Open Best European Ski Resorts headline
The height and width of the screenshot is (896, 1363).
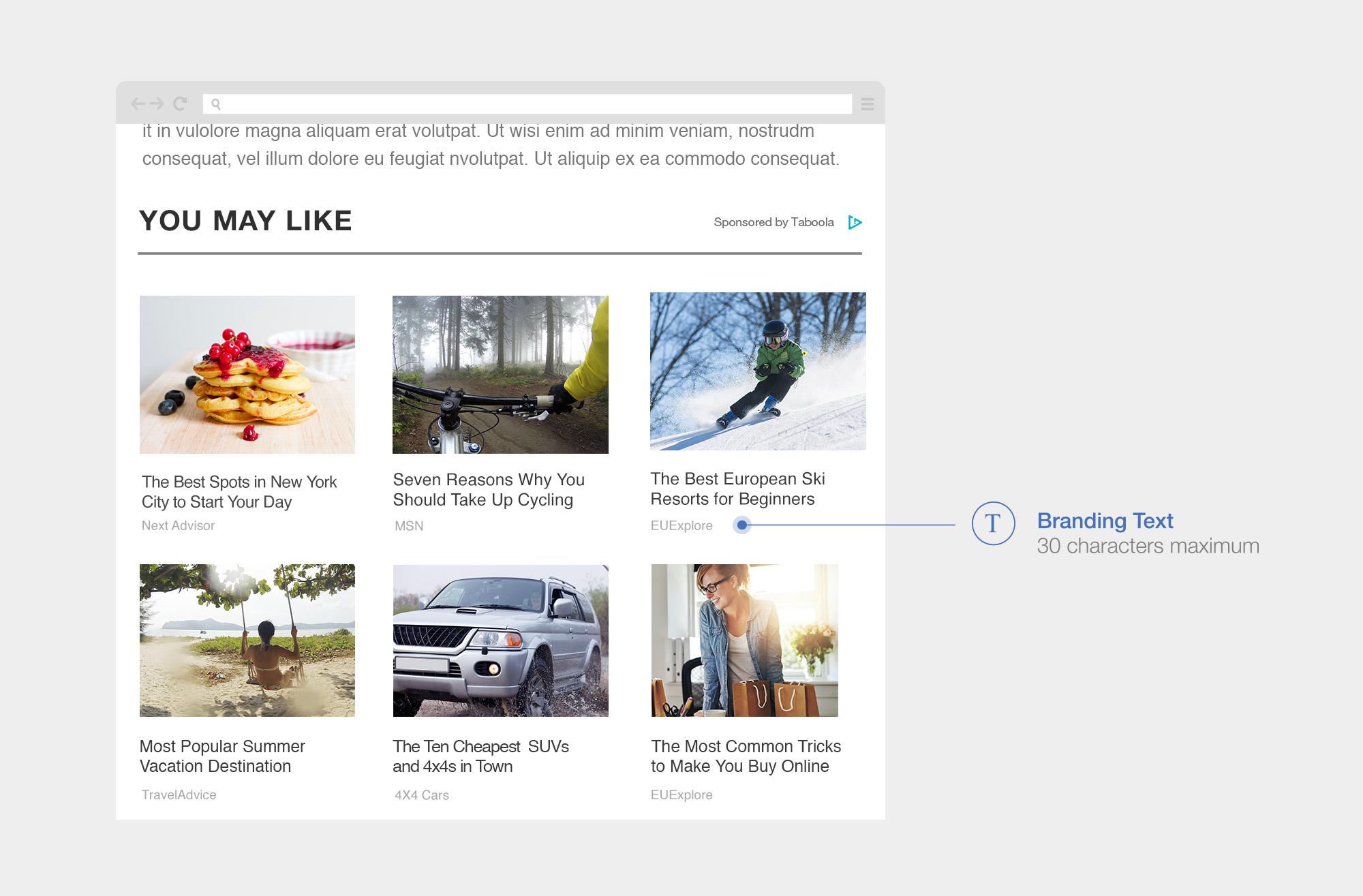737,489
